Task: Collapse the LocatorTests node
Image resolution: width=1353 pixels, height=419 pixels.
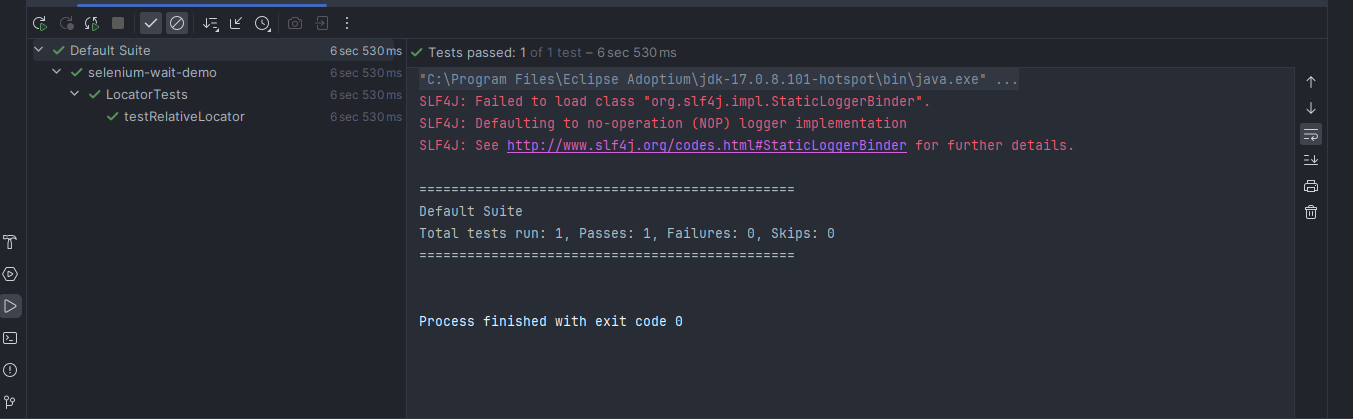Action: pyautogui.click(x=75, y=95)
